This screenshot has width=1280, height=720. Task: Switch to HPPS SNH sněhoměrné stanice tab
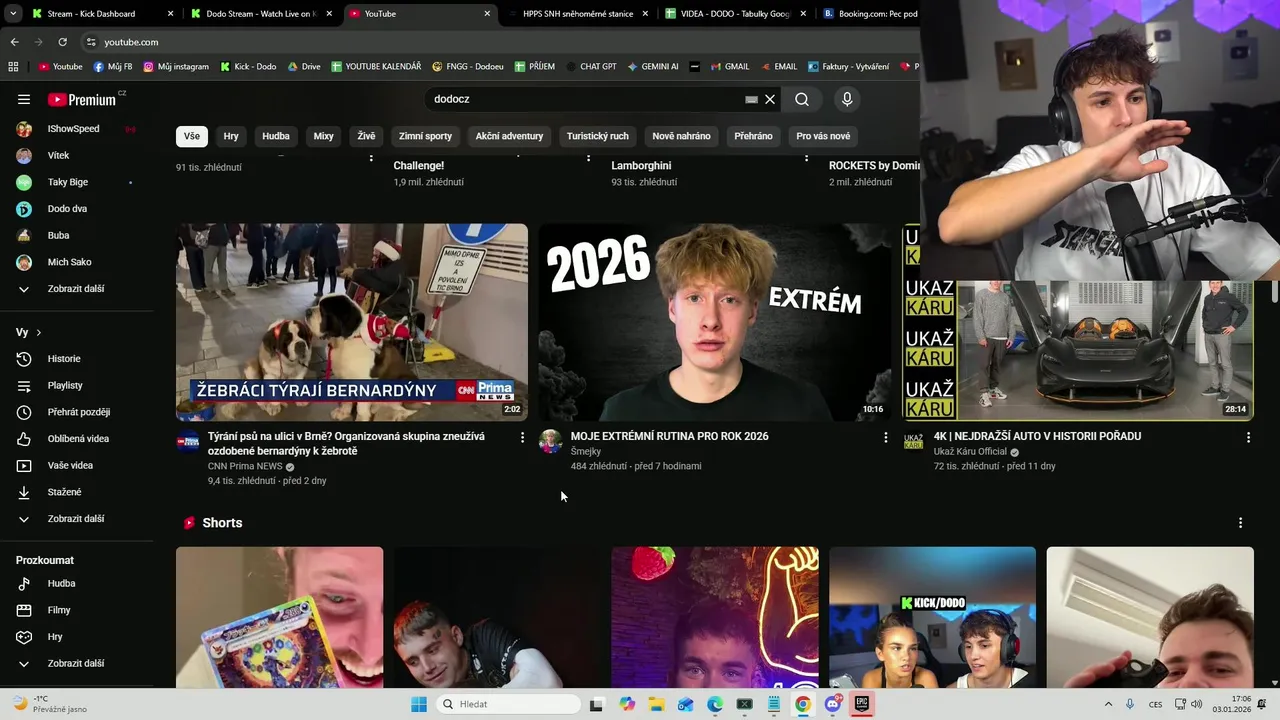578,14
